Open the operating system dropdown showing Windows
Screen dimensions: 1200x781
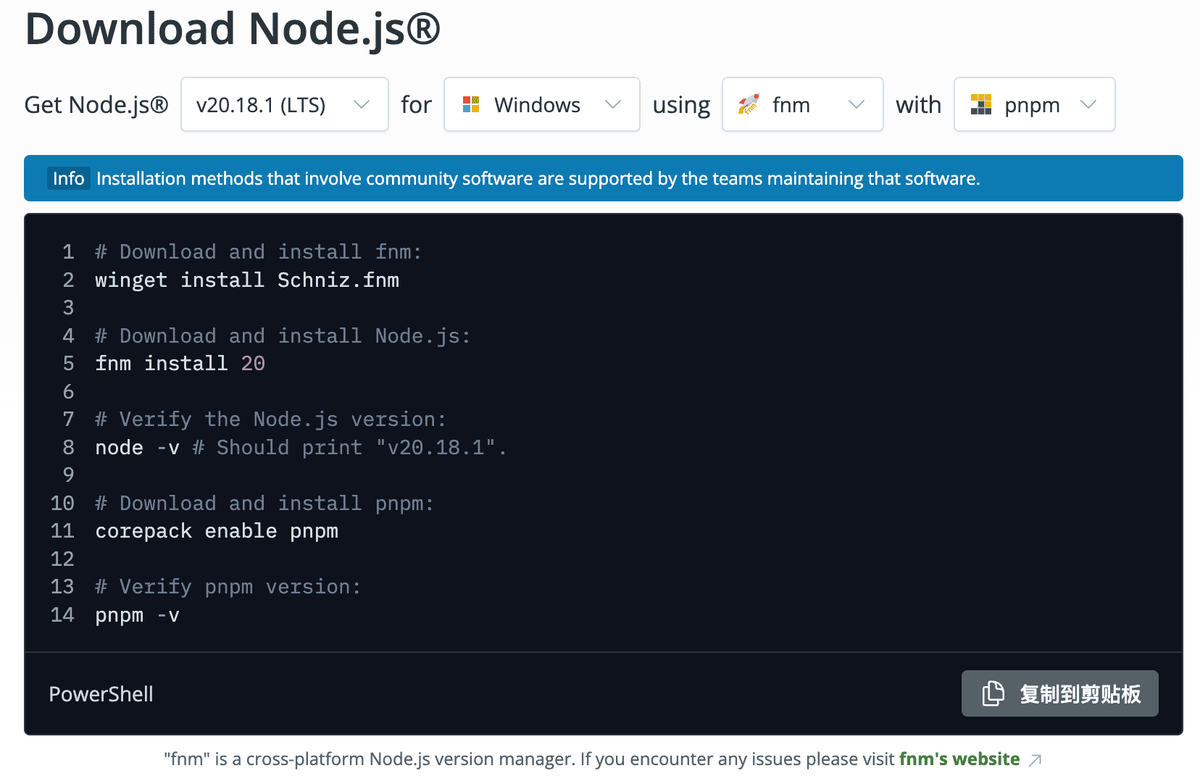pyautogui.click(x=541, y=103)
